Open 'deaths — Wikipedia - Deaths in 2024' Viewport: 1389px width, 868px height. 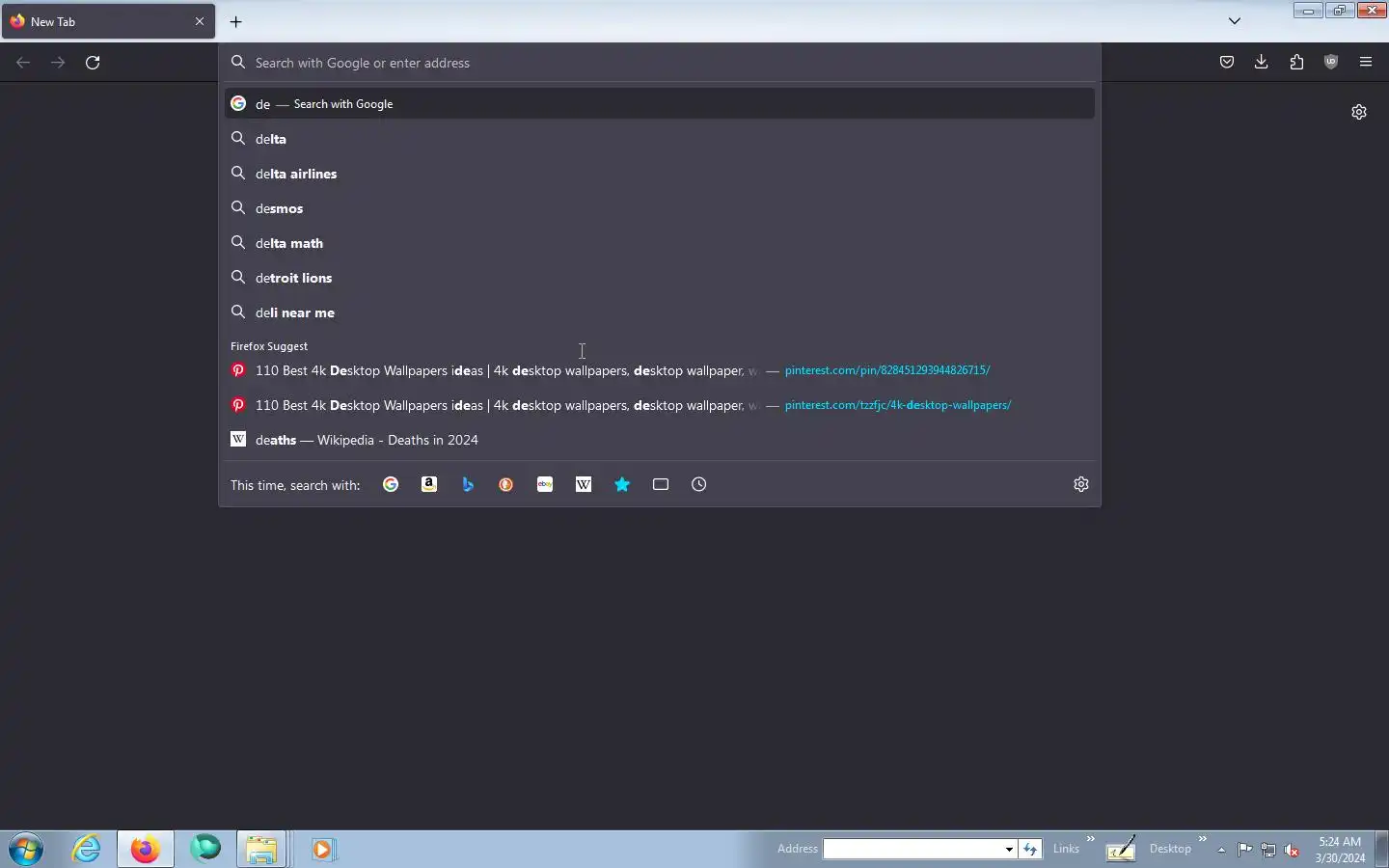pos(660,440)
